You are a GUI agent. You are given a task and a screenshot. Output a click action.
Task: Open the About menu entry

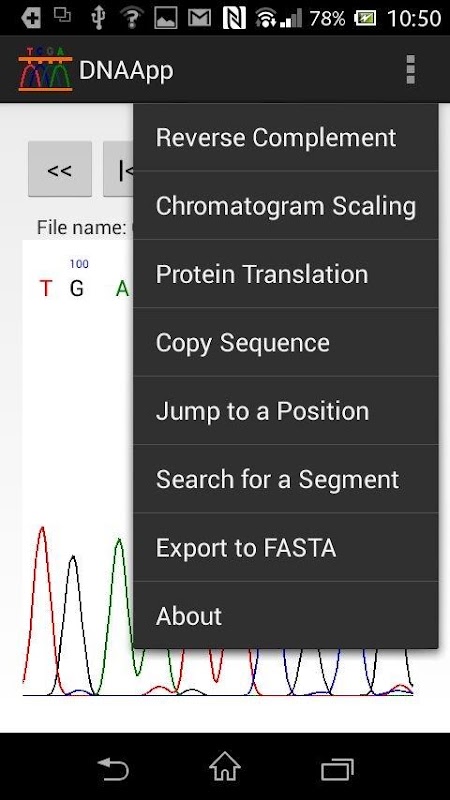click(286, 615)
